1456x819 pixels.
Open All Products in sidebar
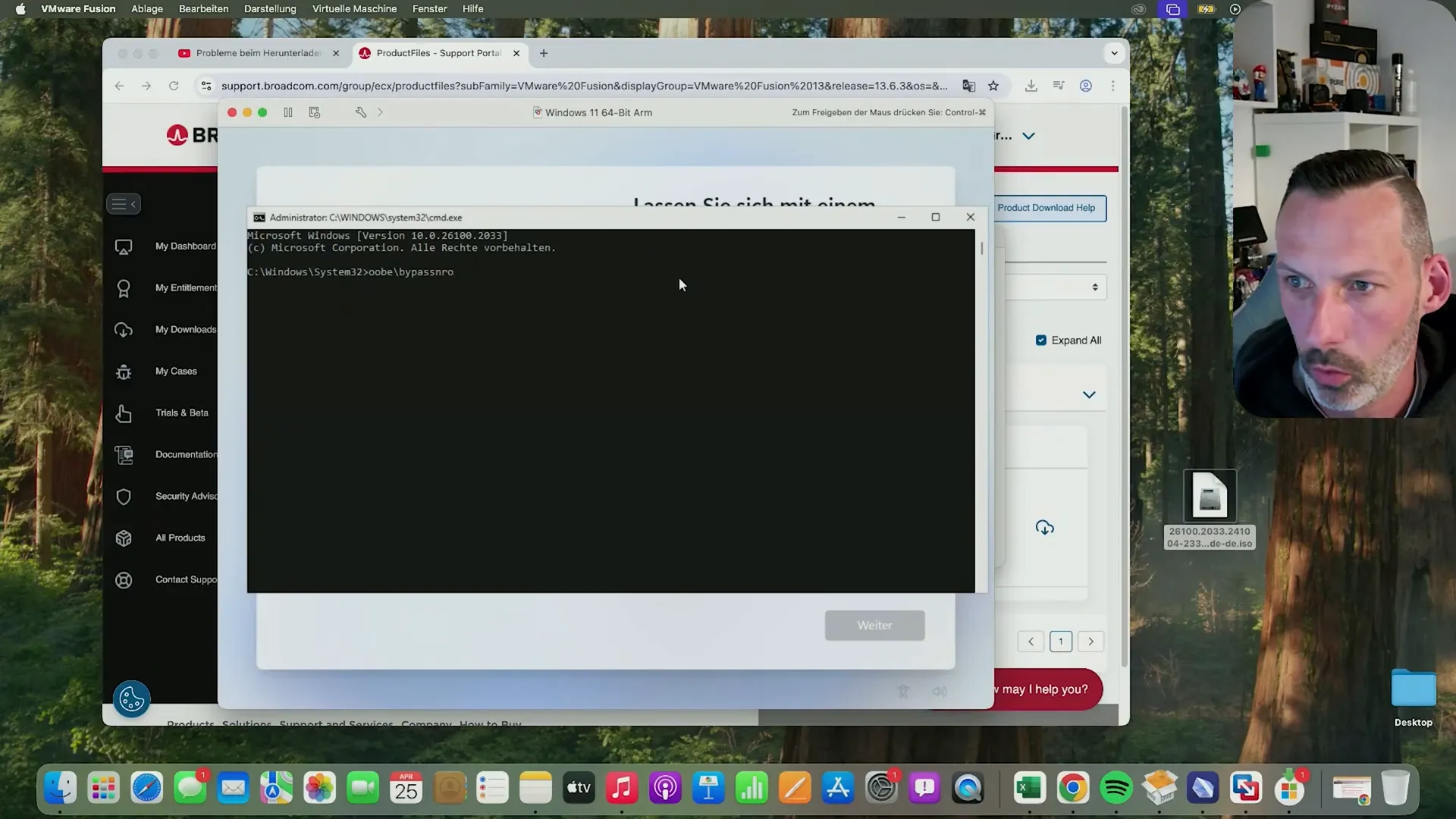coord(159,538)
